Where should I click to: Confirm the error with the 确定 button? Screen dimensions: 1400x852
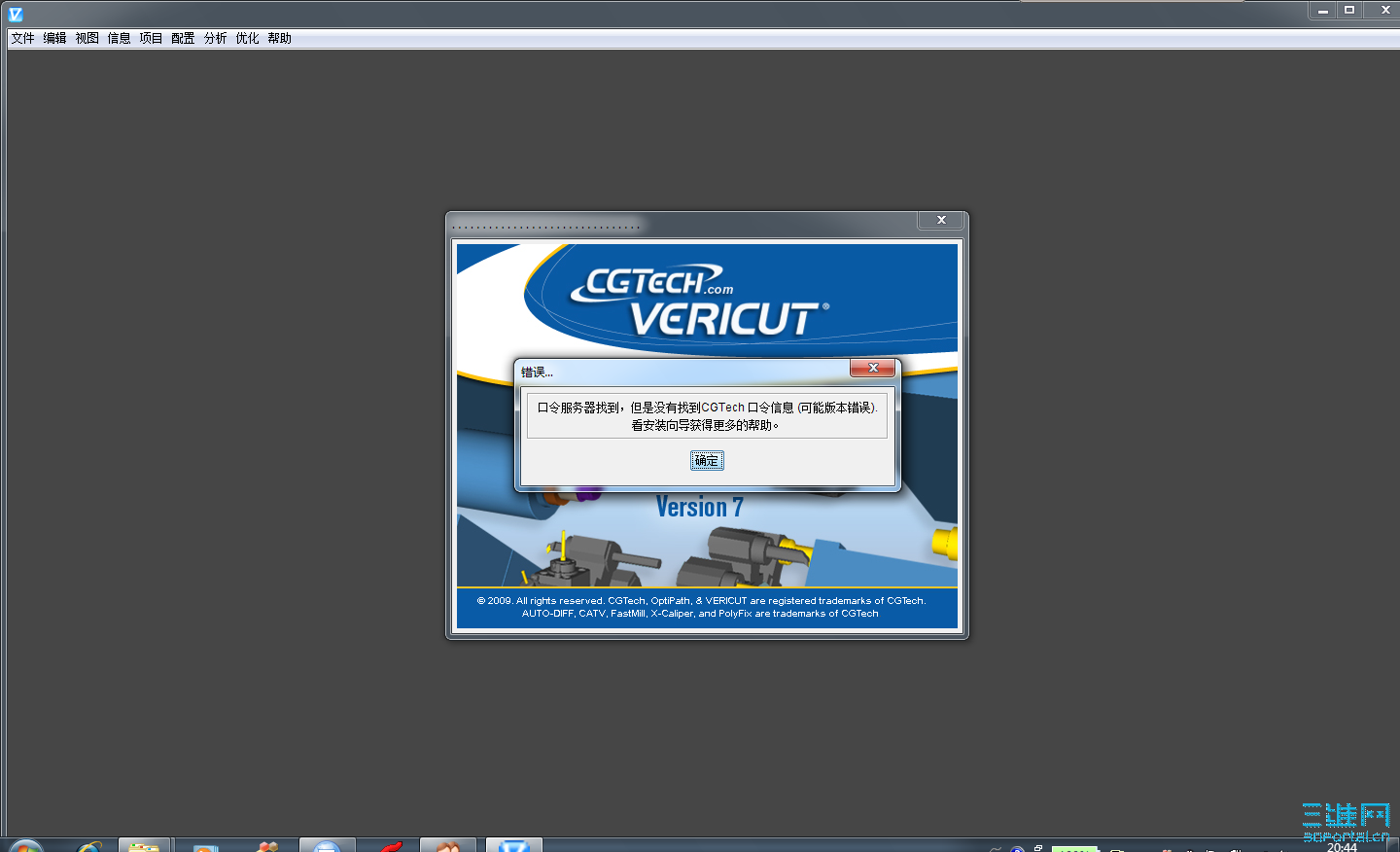click(707, 461)
